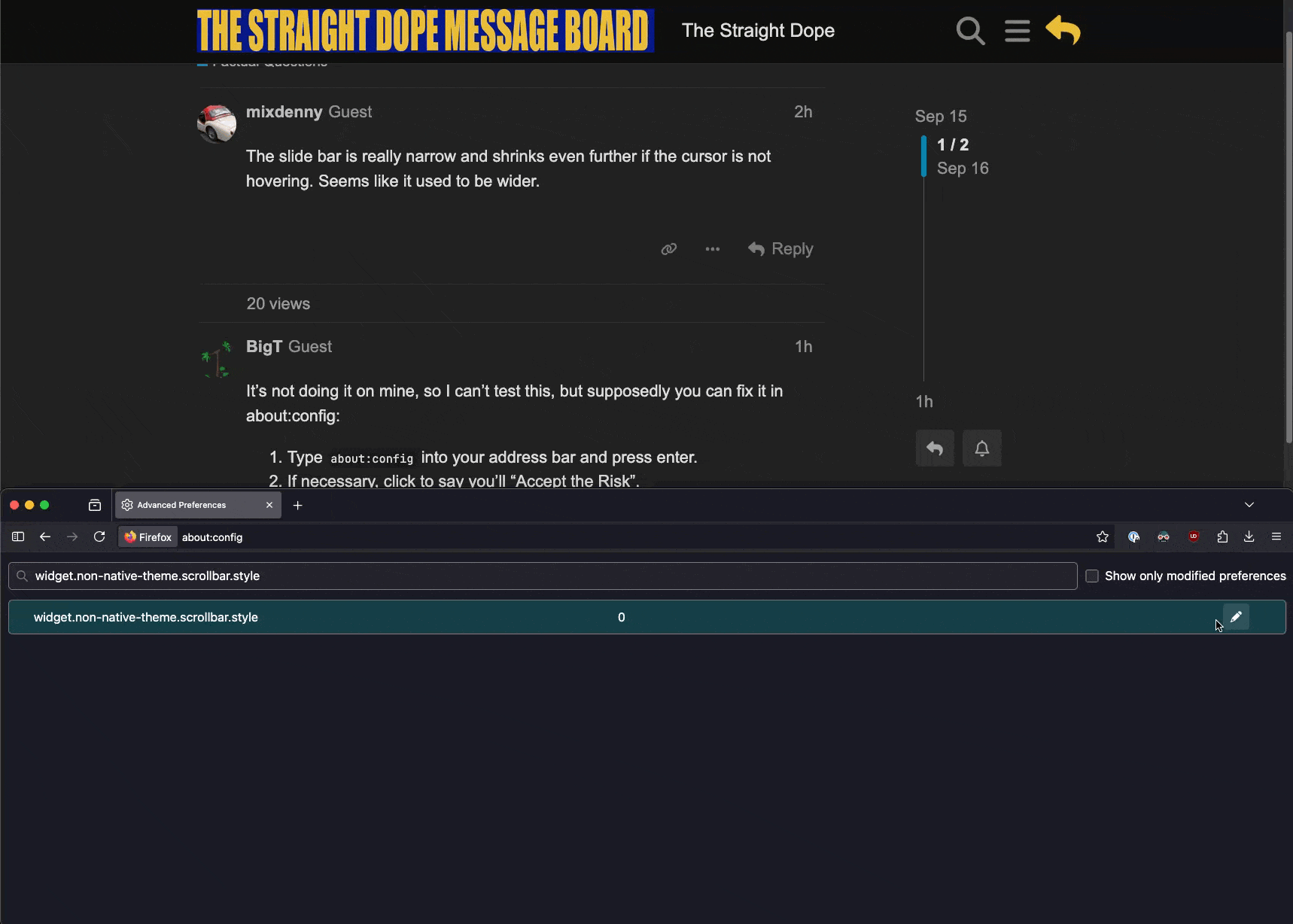1293x924 pixels.
Task: Toggle the notification bell in timeline
Action: click(x=982, y=448)
